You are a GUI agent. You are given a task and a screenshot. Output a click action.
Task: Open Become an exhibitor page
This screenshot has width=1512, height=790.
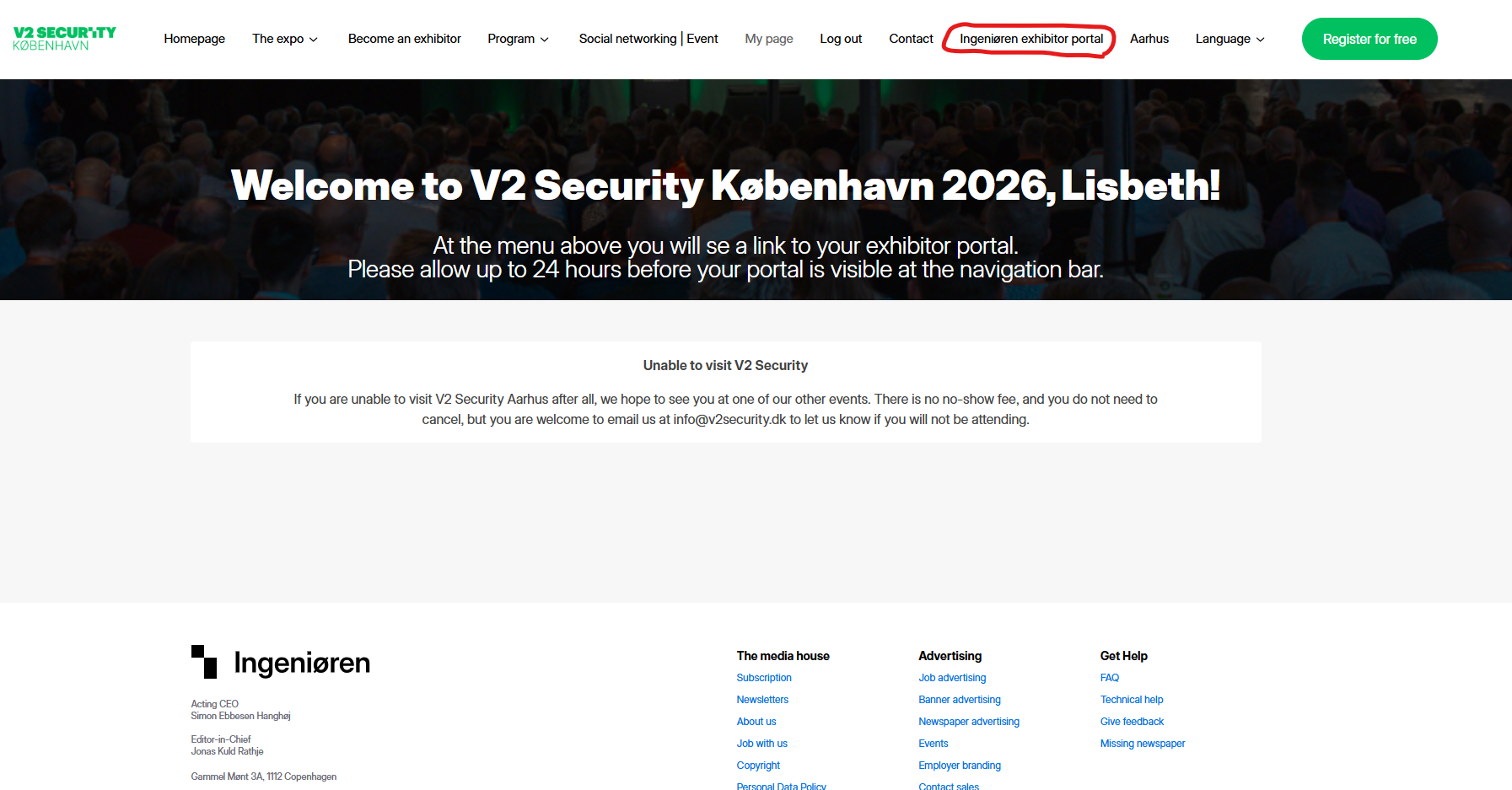tap(404, 39)
